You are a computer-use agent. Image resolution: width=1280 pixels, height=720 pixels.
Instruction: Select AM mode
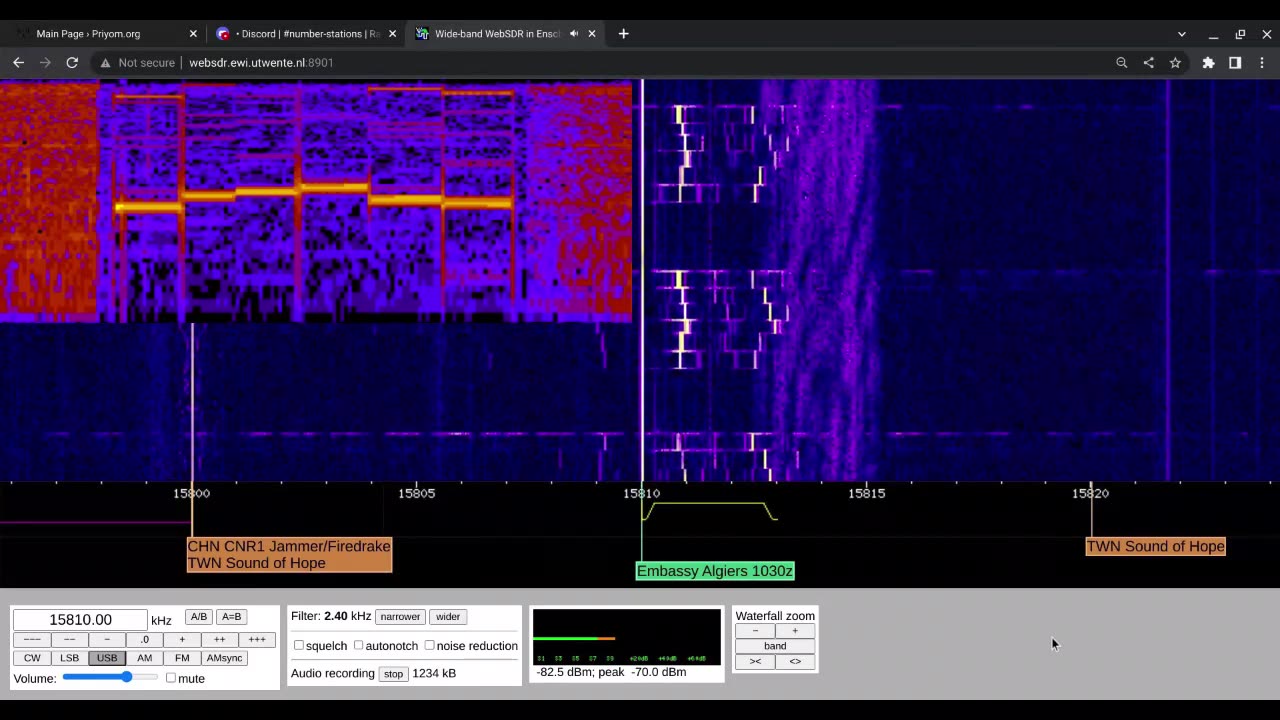click(x=145, y=658)
